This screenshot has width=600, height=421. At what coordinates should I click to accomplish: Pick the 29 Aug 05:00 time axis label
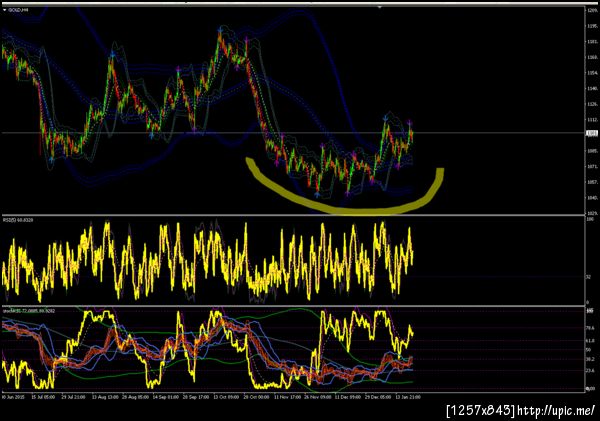click(135, 397)
